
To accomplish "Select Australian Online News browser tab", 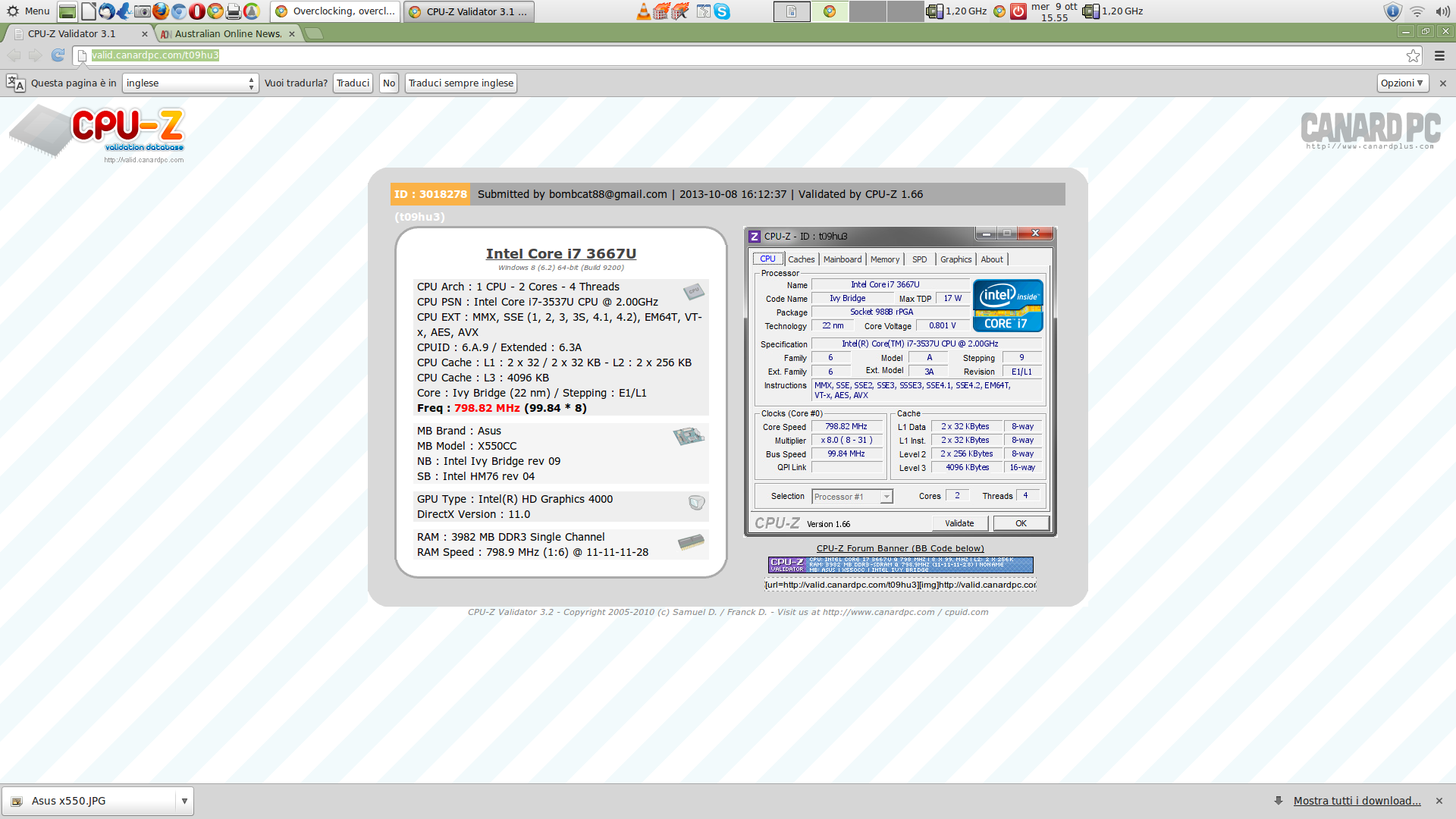I will (x=227, y=33).
